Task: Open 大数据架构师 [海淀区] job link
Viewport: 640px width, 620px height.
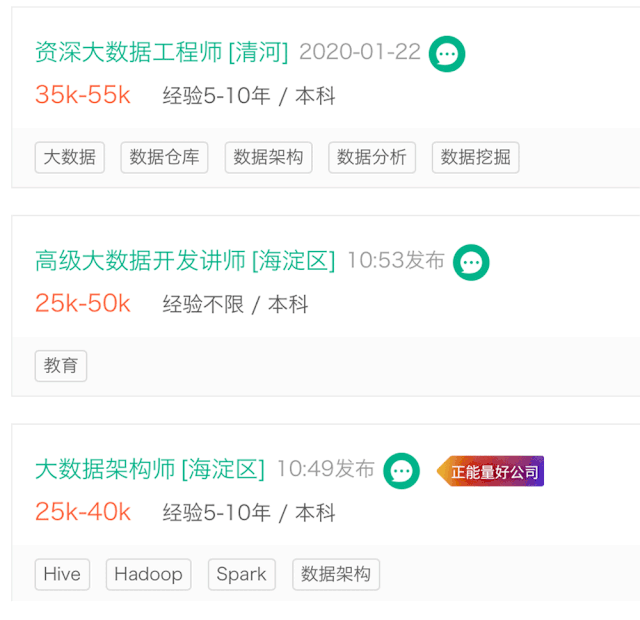Action: [150, 469]
